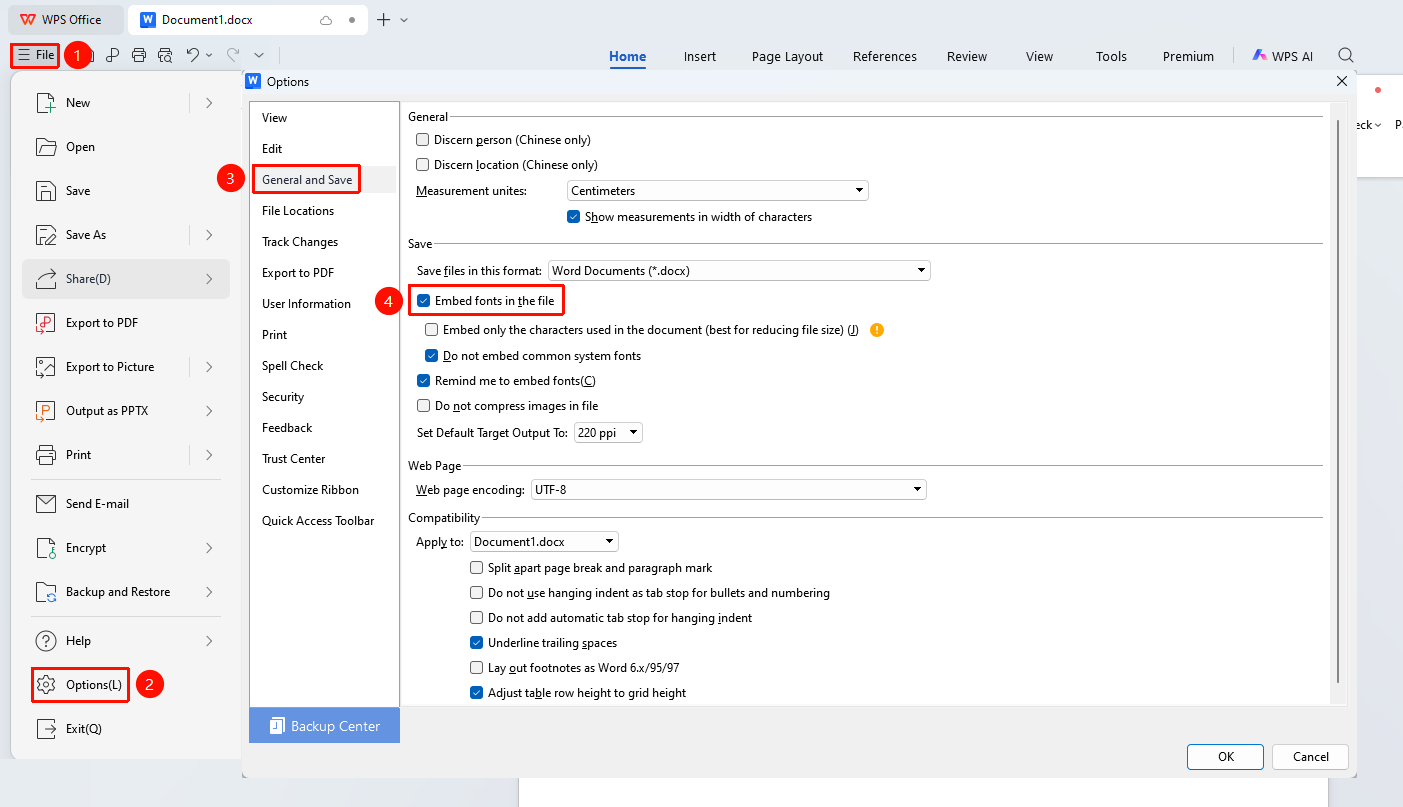This screenshot has width=1403, height=807.
Task: Open the Web page encoding dropdown
Action: pyautogui.click(x=729, y=490)
